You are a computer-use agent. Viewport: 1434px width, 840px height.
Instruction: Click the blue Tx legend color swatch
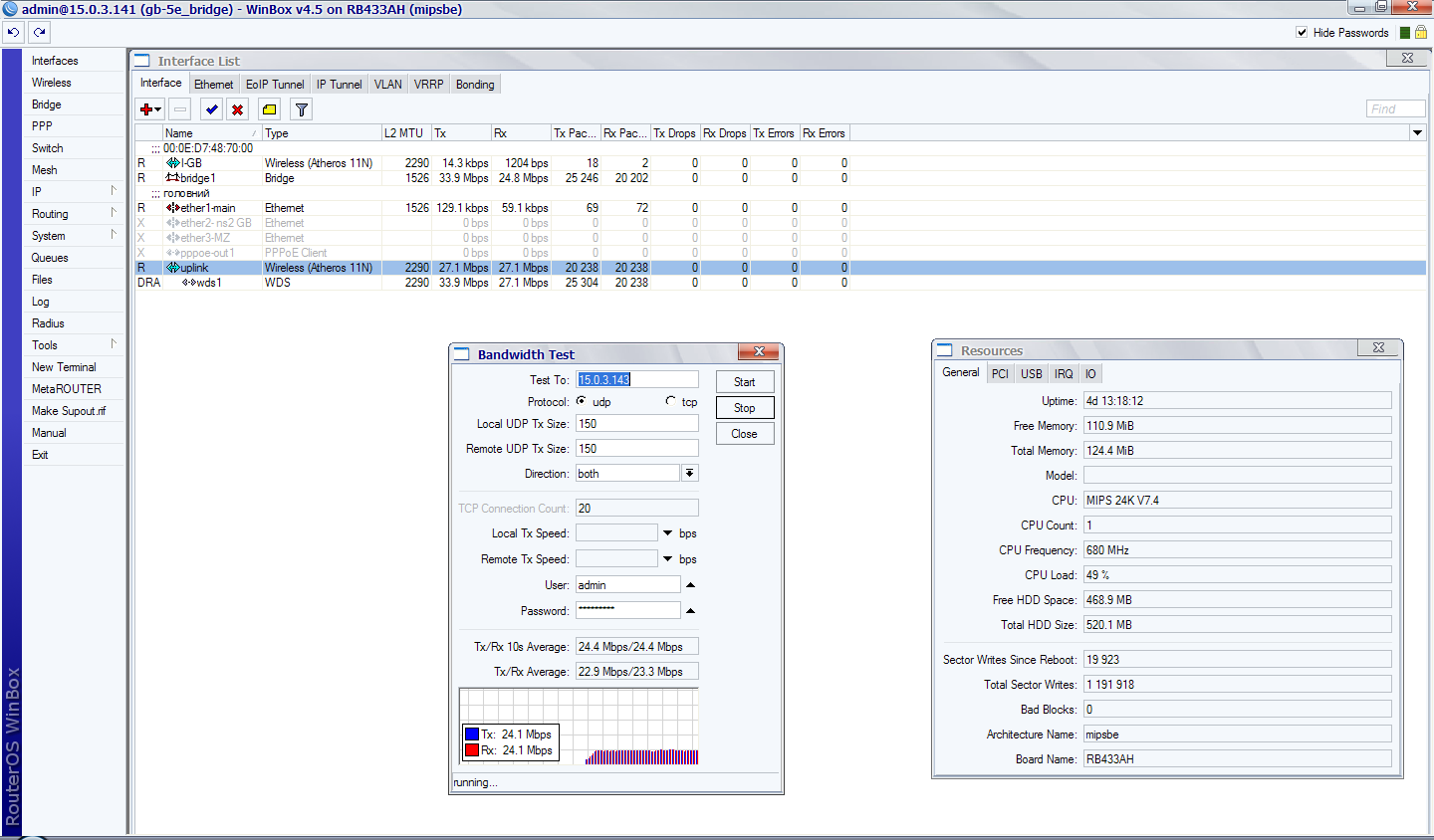(472, 735)
